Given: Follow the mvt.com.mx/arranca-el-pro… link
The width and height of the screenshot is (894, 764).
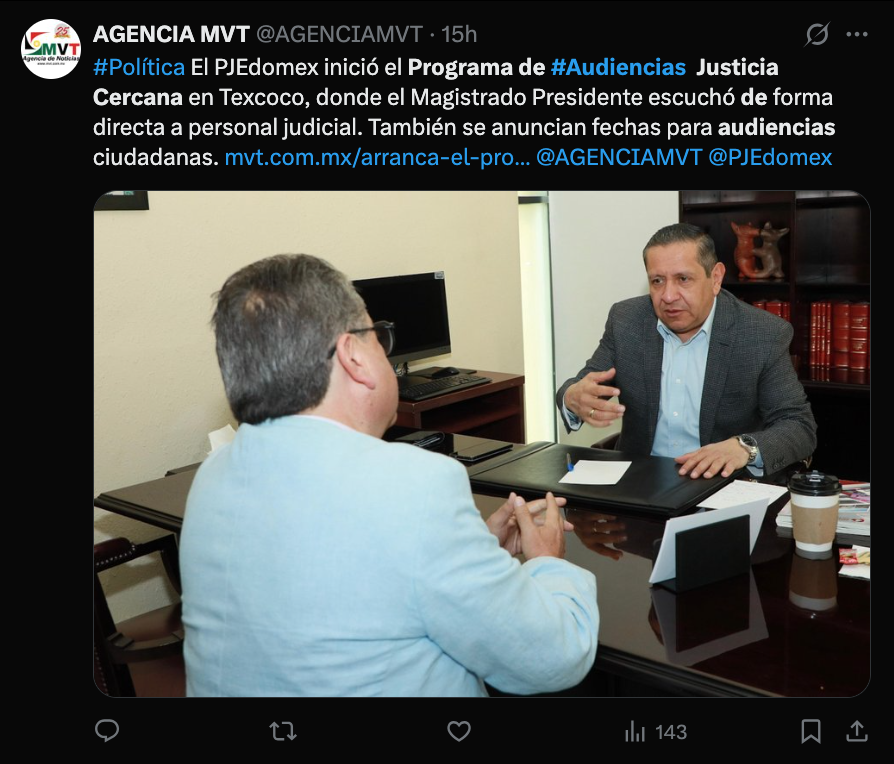Looking at the screenshot, I should pos(377,157).
